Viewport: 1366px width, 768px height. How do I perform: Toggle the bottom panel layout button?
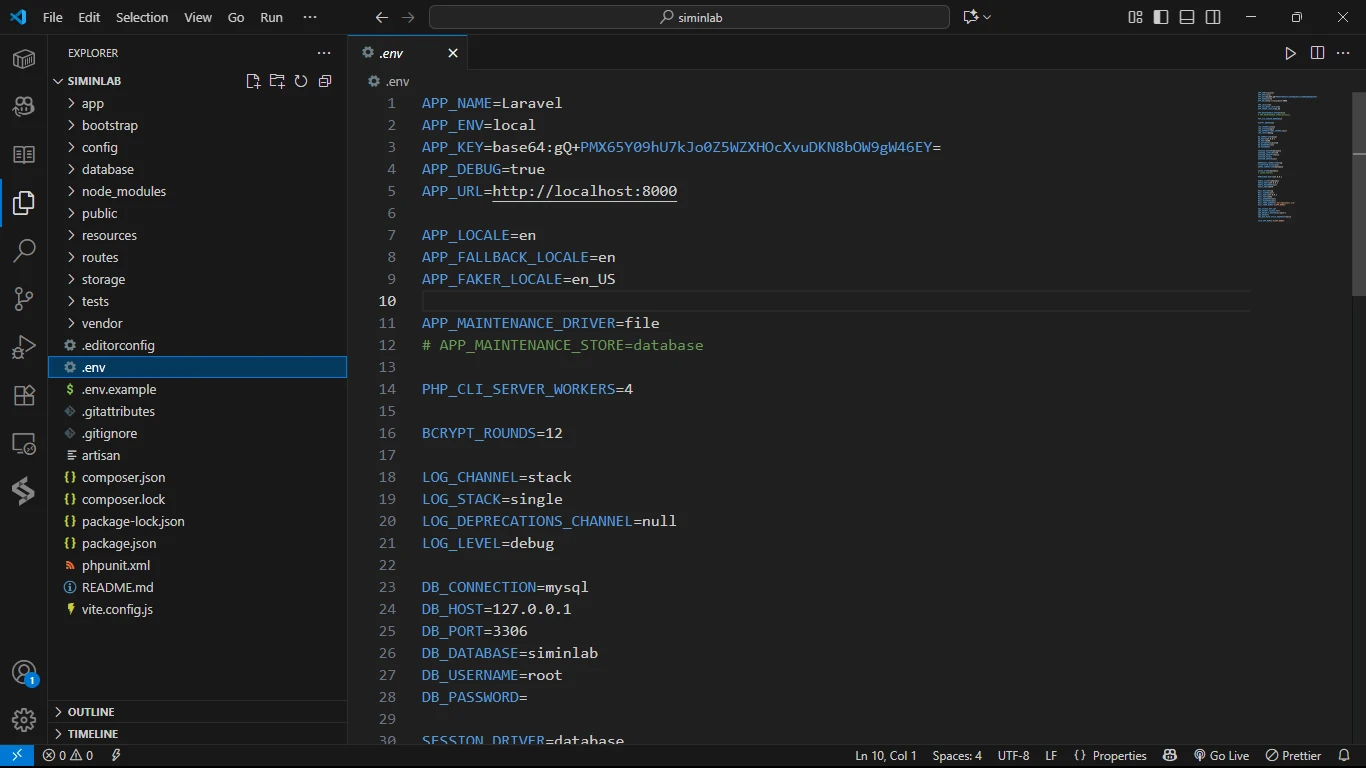click(1187, 17)
